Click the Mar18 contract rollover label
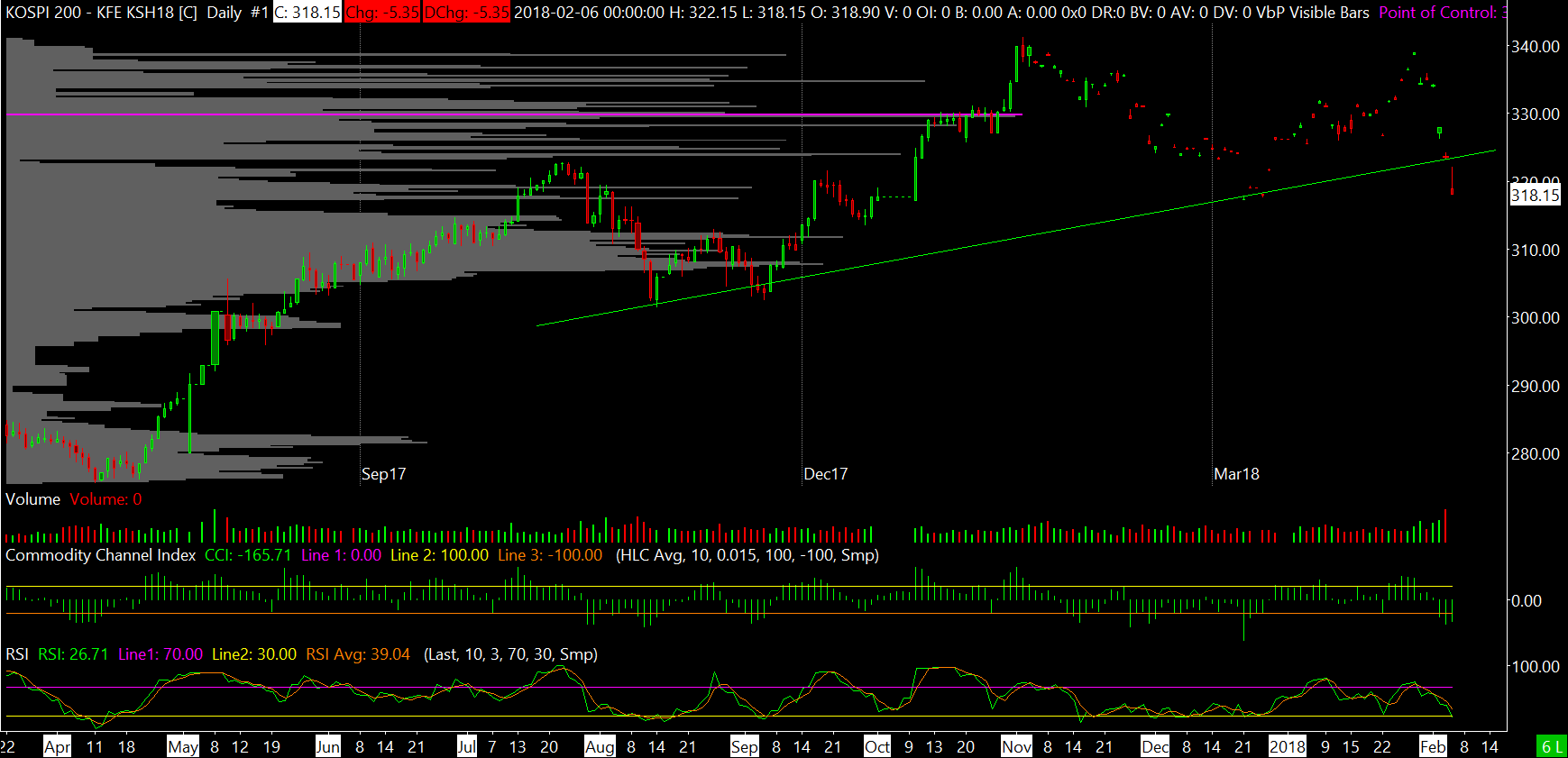Screen dimensions: 1568x758 1236,474
